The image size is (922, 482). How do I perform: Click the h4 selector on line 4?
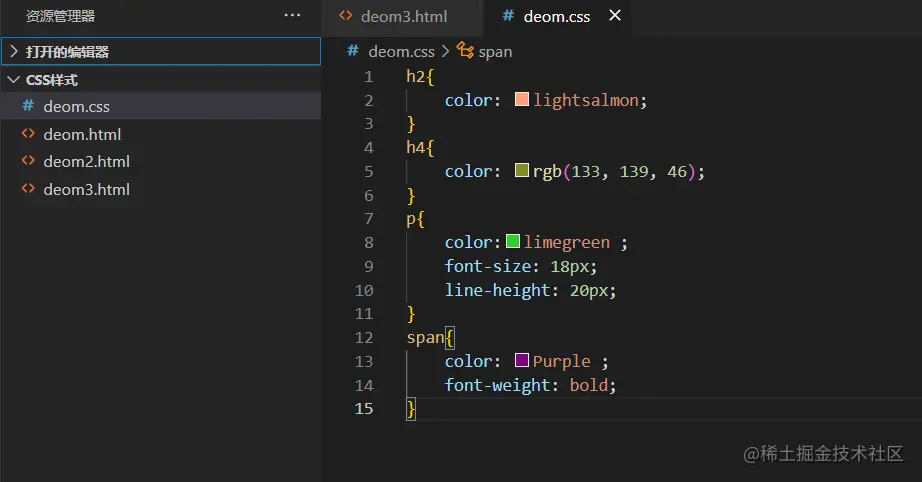click(415, 148)
